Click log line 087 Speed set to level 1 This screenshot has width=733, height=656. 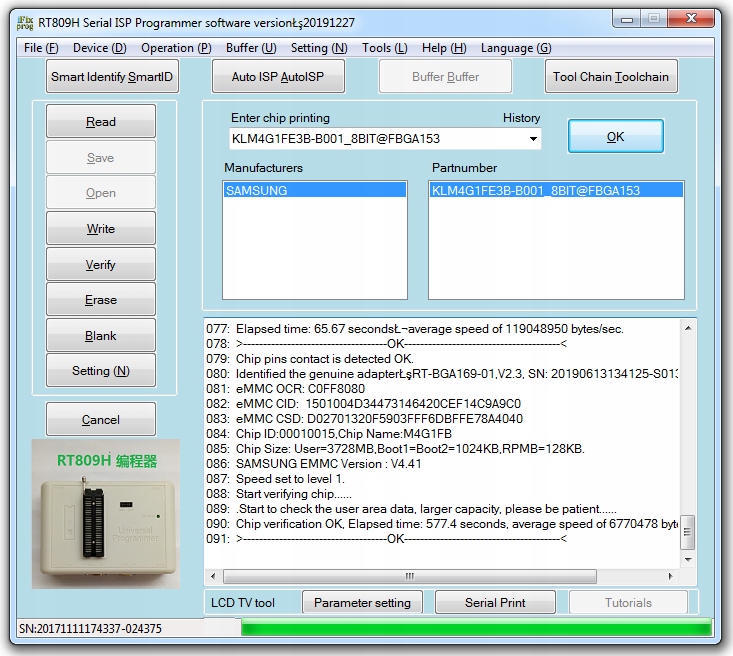pos(275,479)
